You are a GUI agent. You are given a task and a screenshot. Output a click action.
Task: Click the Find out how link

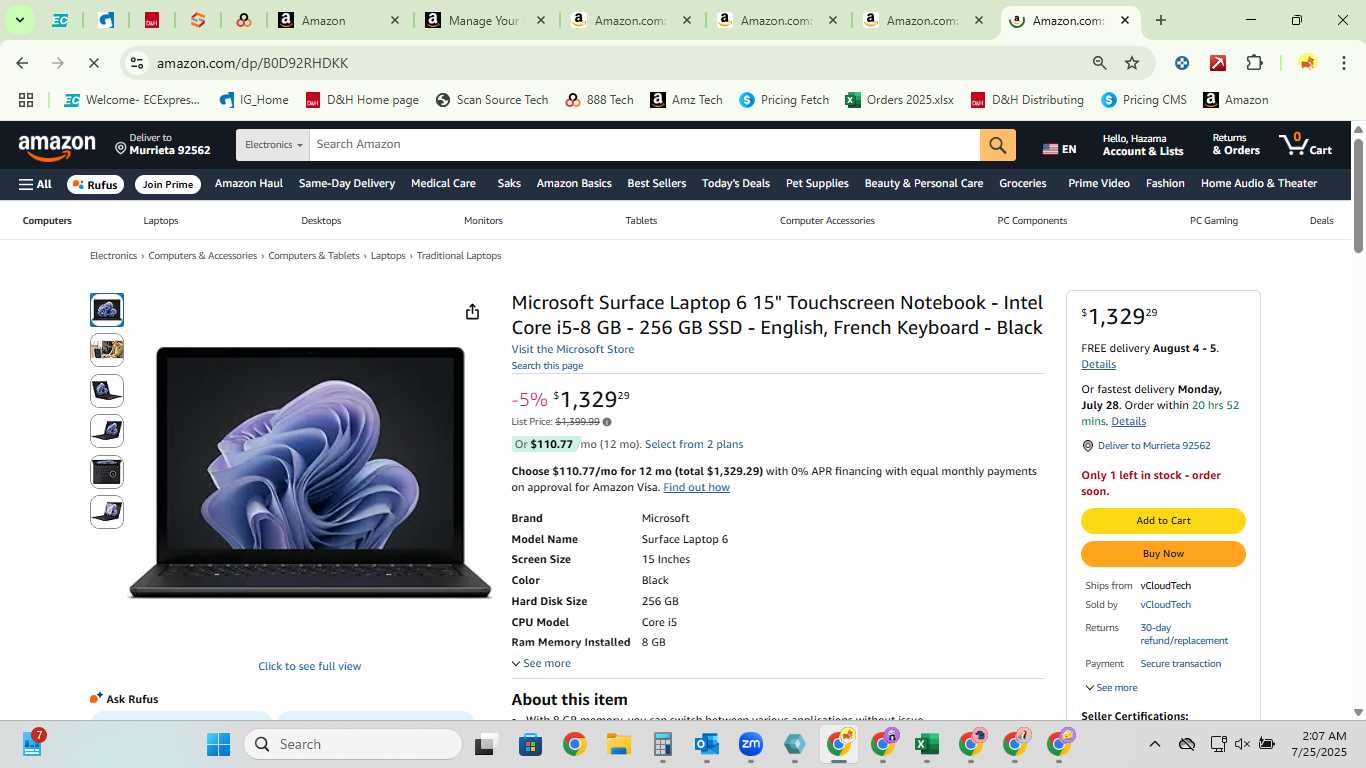696,487
